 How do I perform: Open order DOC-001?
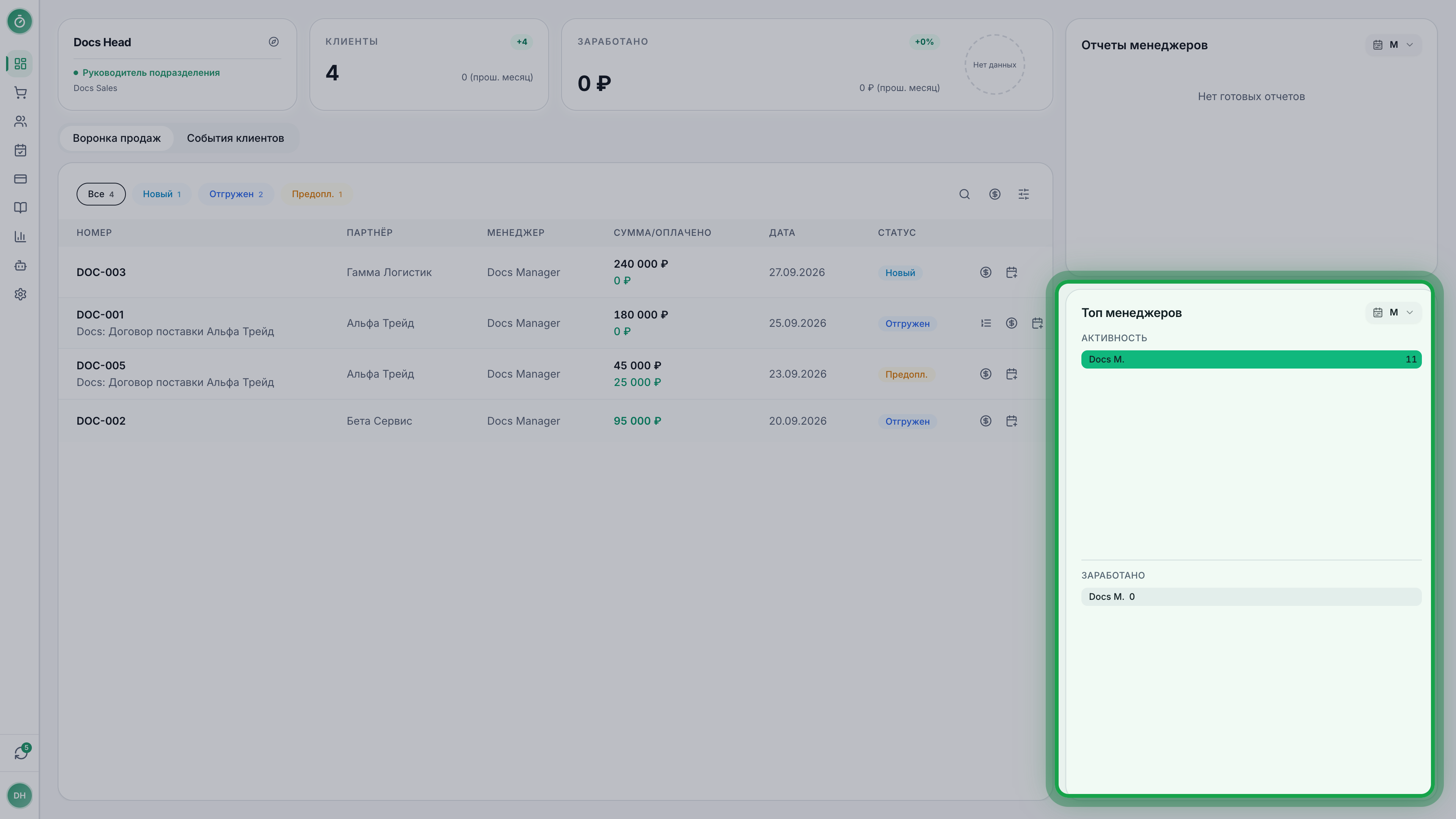[100, 315]
